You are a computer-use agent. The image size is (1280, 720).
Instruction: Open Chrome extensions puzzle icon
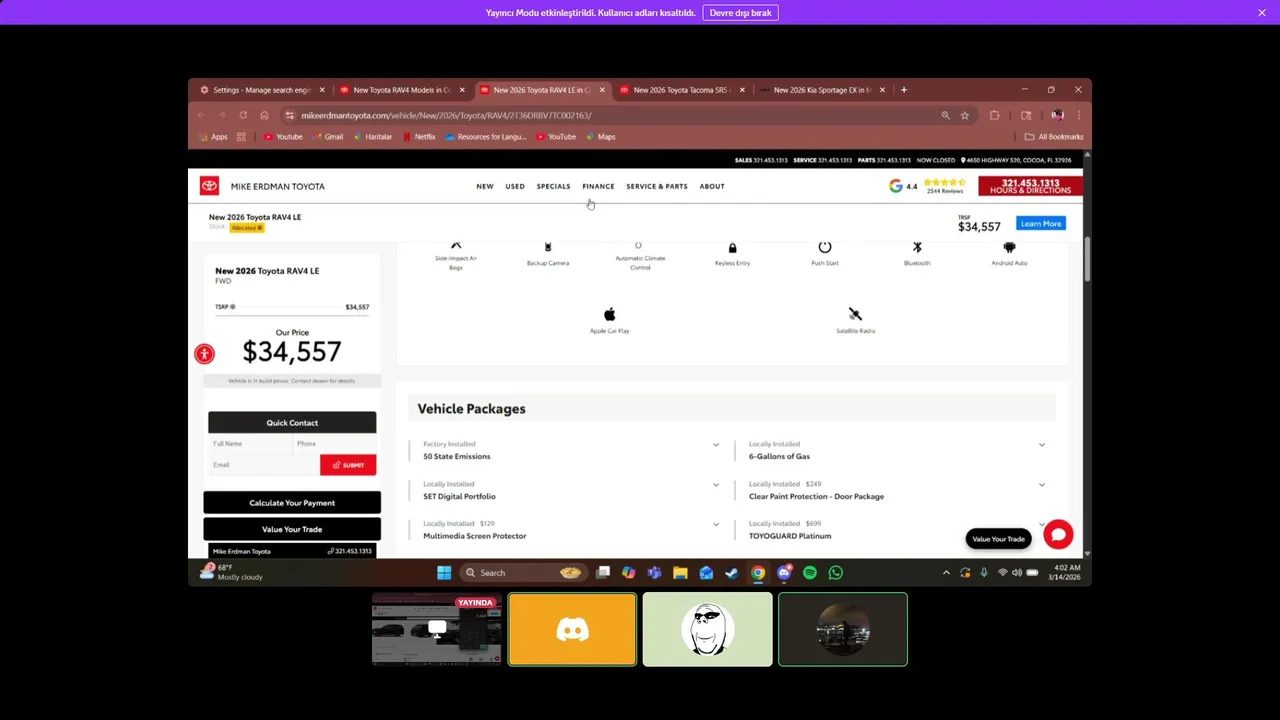994,115
